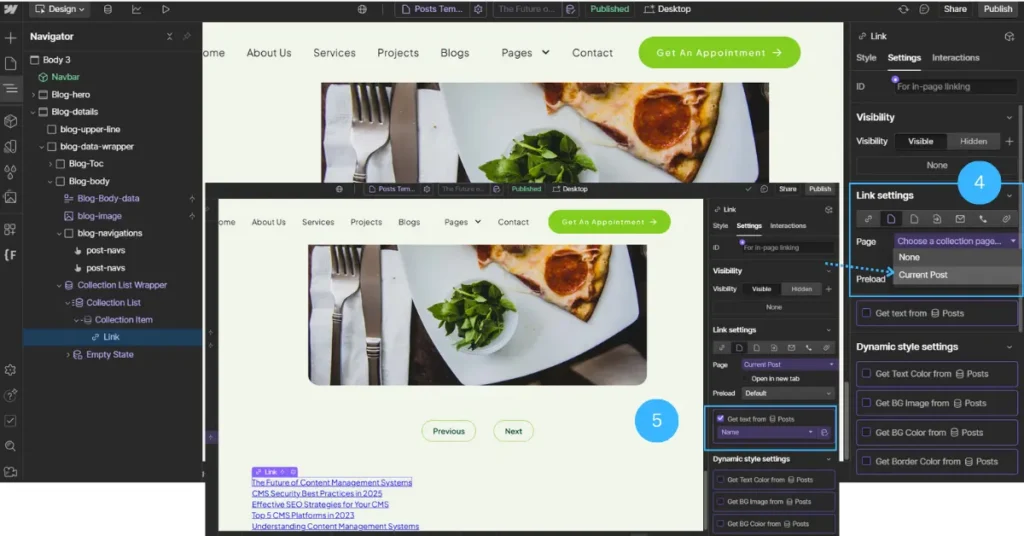Click the comments bubble icon beside Share

[x=924, y=9]
